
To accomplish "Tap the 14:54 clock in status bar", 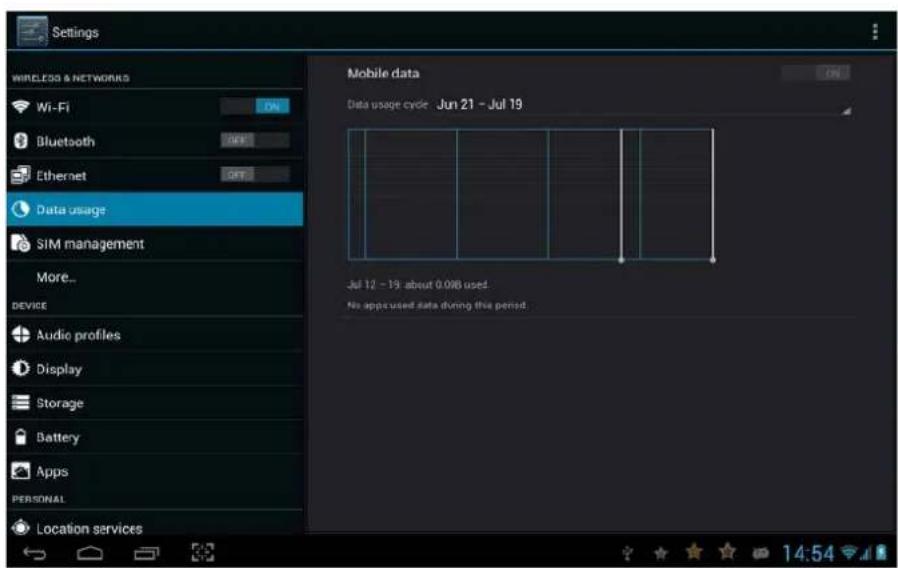I will [808, 553].
